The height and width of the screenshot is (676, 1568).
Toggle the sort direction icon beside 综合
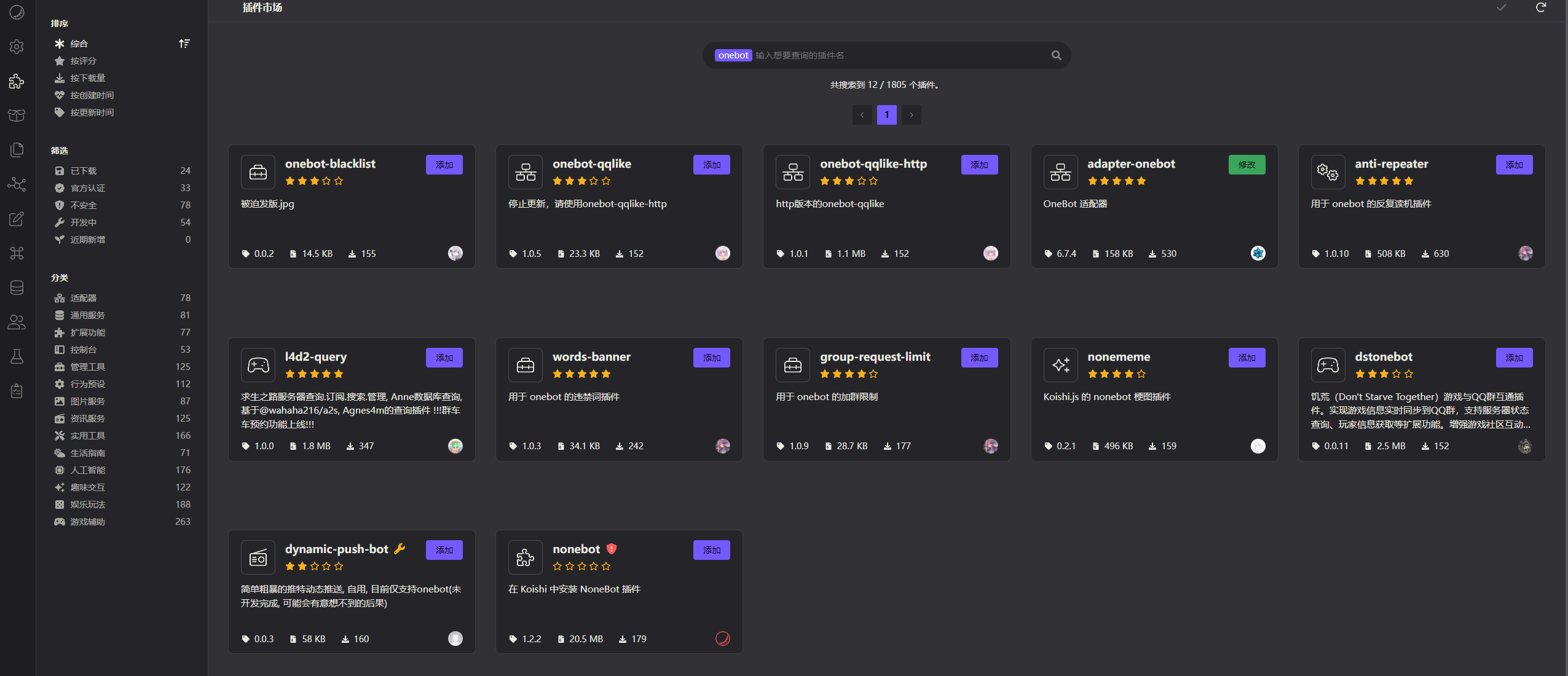[x=184, y=44]
